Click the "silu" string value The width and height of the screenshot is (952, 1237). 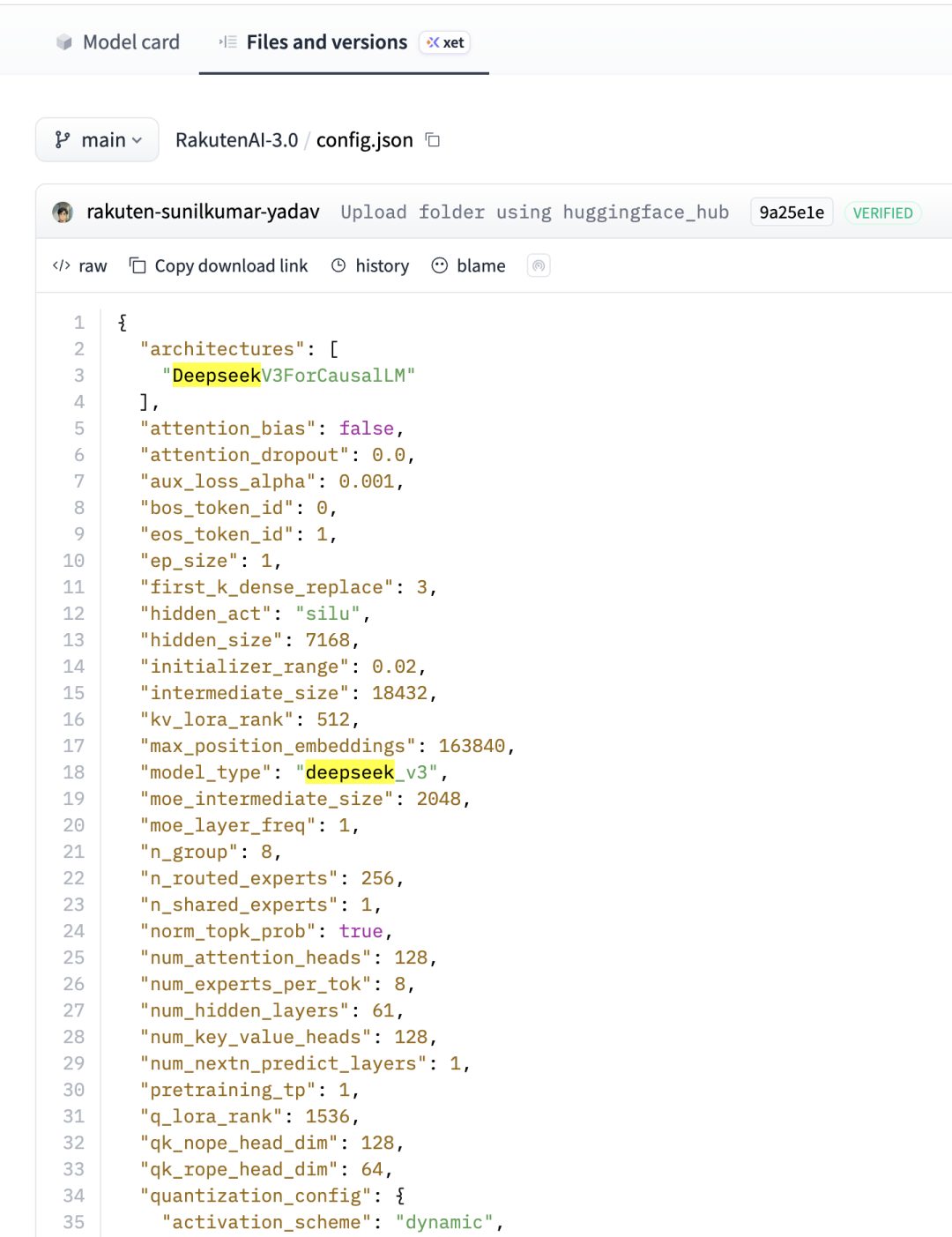[x=328, y=614]
